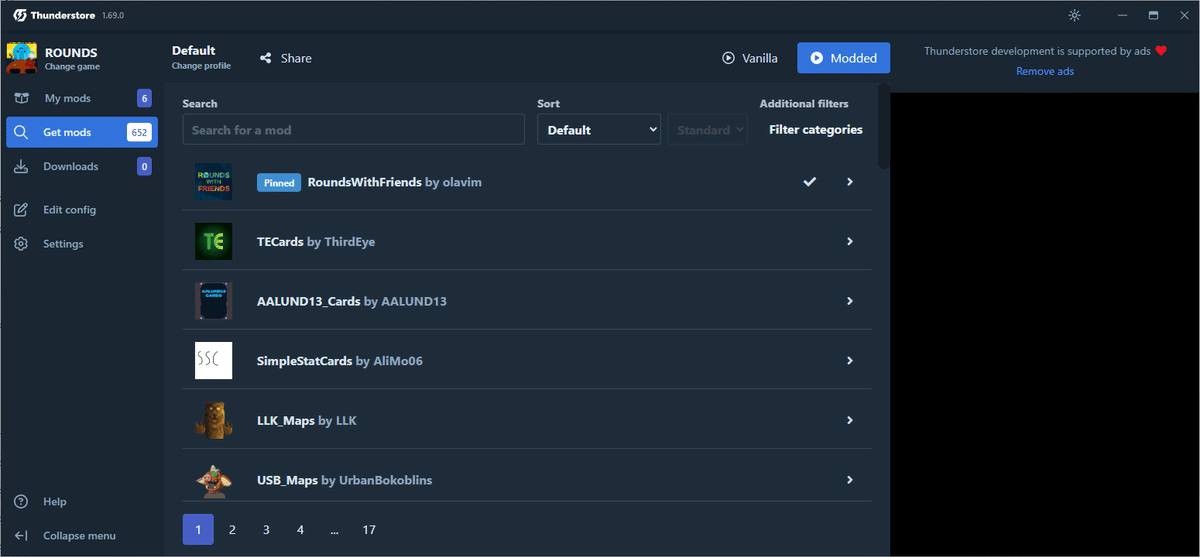Launch the game in Modded mode
This screenshot has height=557, width=1200.
[x=843, y=58]
